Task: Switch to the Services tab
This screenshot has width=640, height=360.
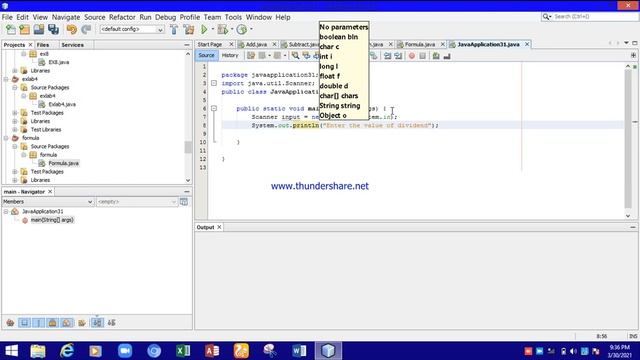Action: pyautogui.click(x=73, y=45)
